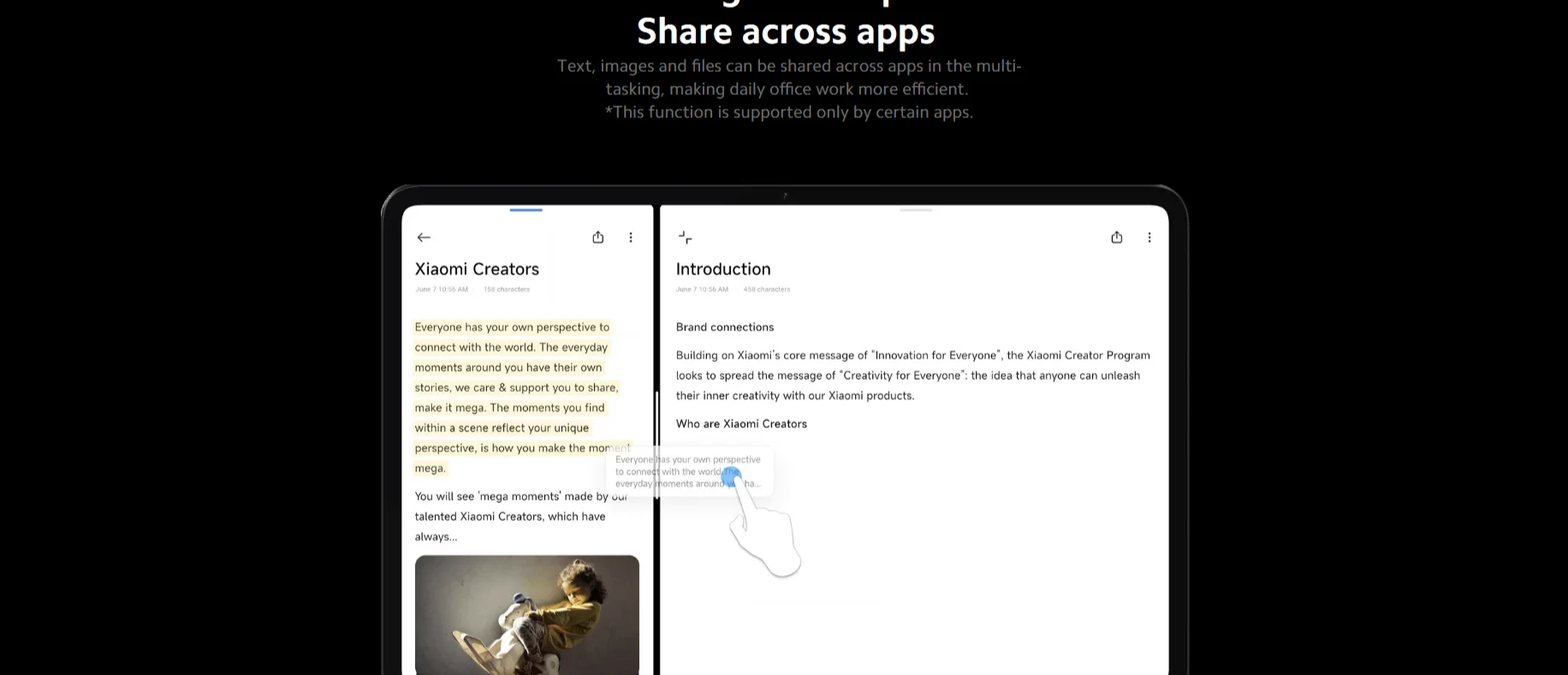
Task: Tap the gray handle above right app pane
Action: coord(916,210)
